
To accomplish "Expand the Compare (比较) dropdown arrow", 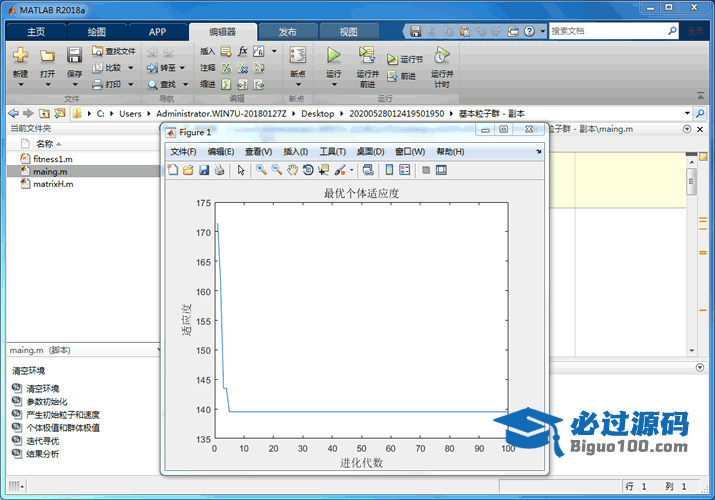I will pyautogui.click(x=131, y=68).
